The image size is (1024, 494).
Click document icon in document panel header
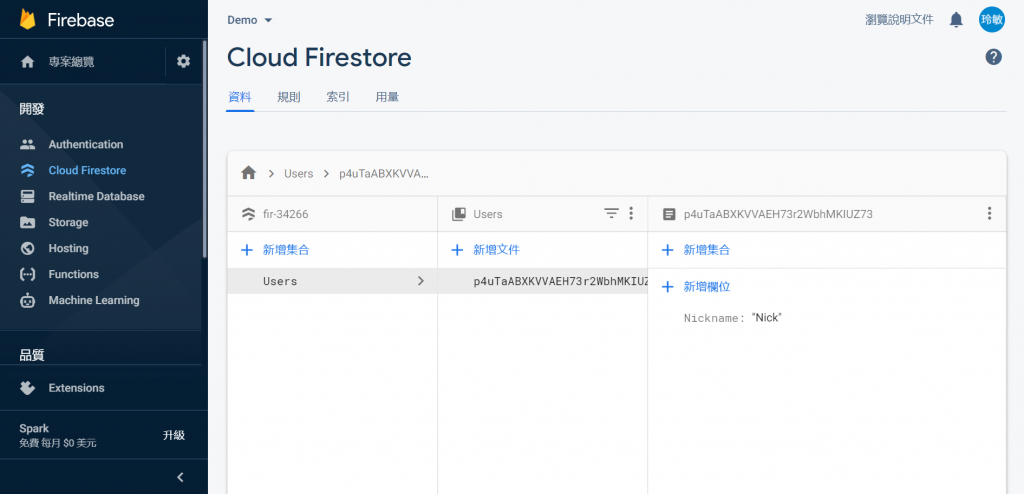669,214
